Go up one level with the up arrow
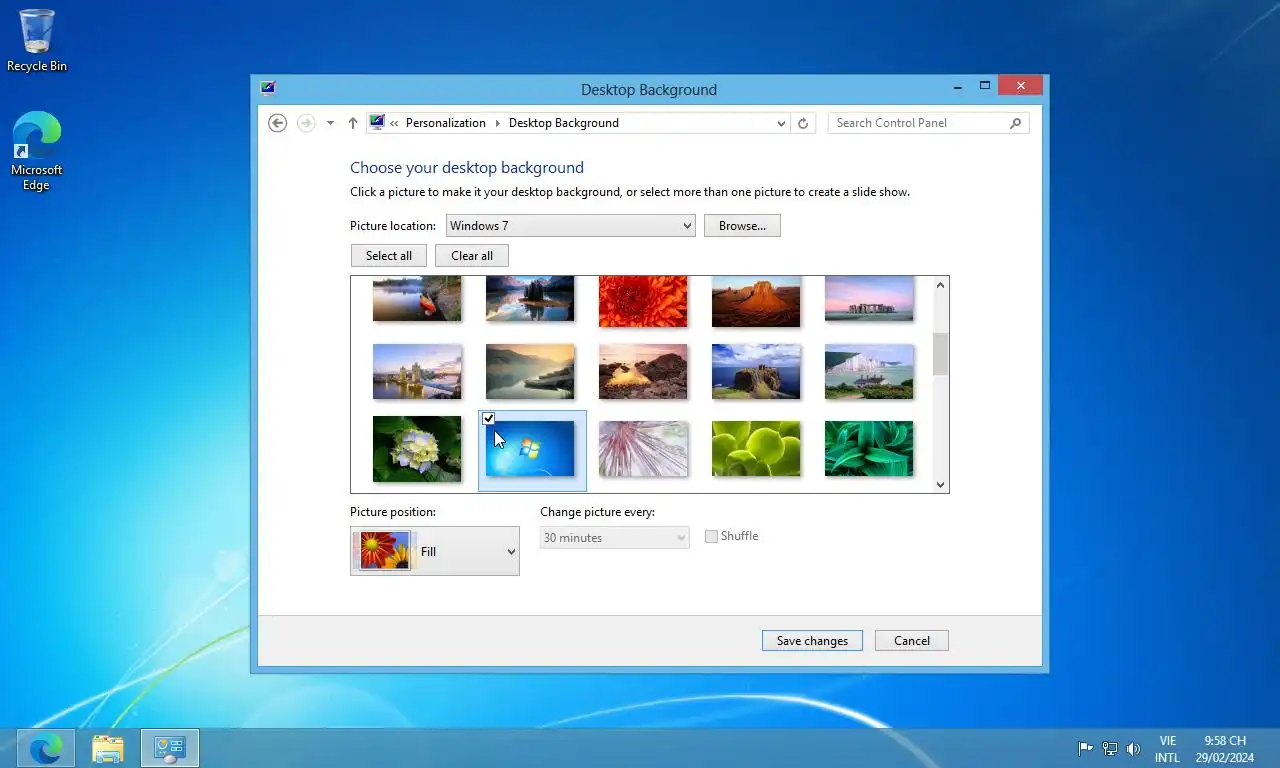 353,123
